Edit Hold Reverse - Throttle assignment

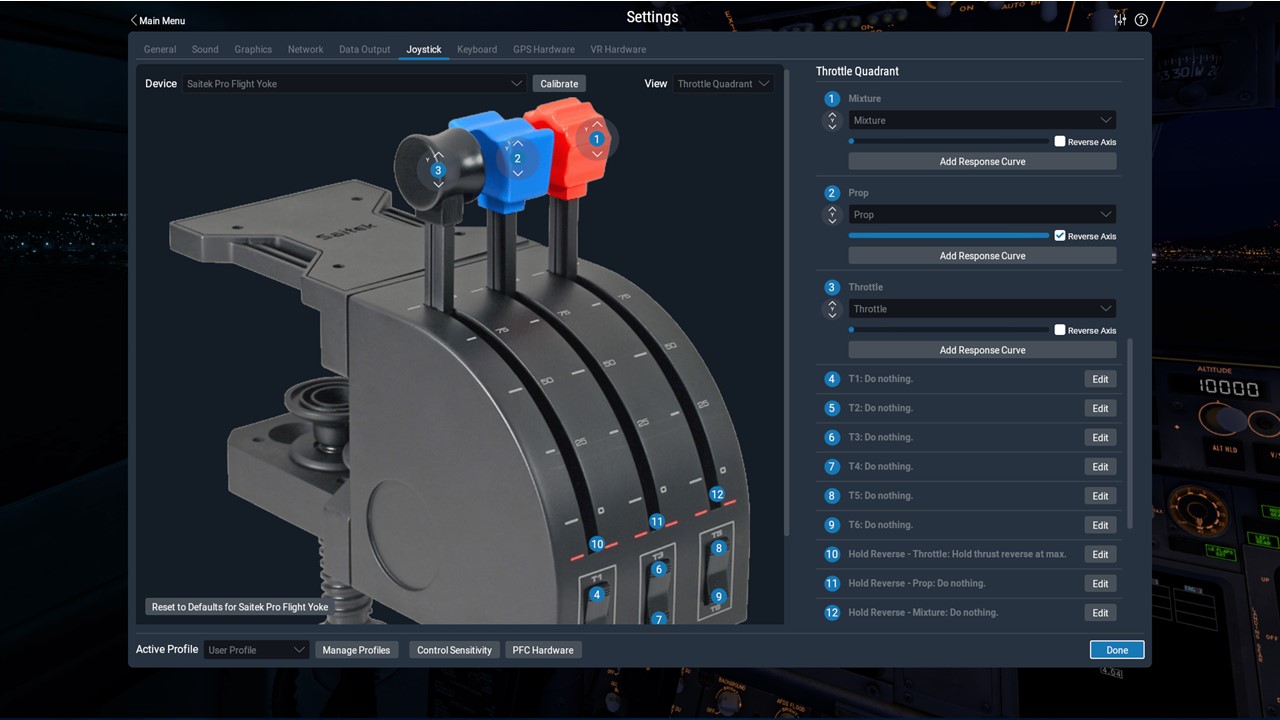coord(1100,554)
